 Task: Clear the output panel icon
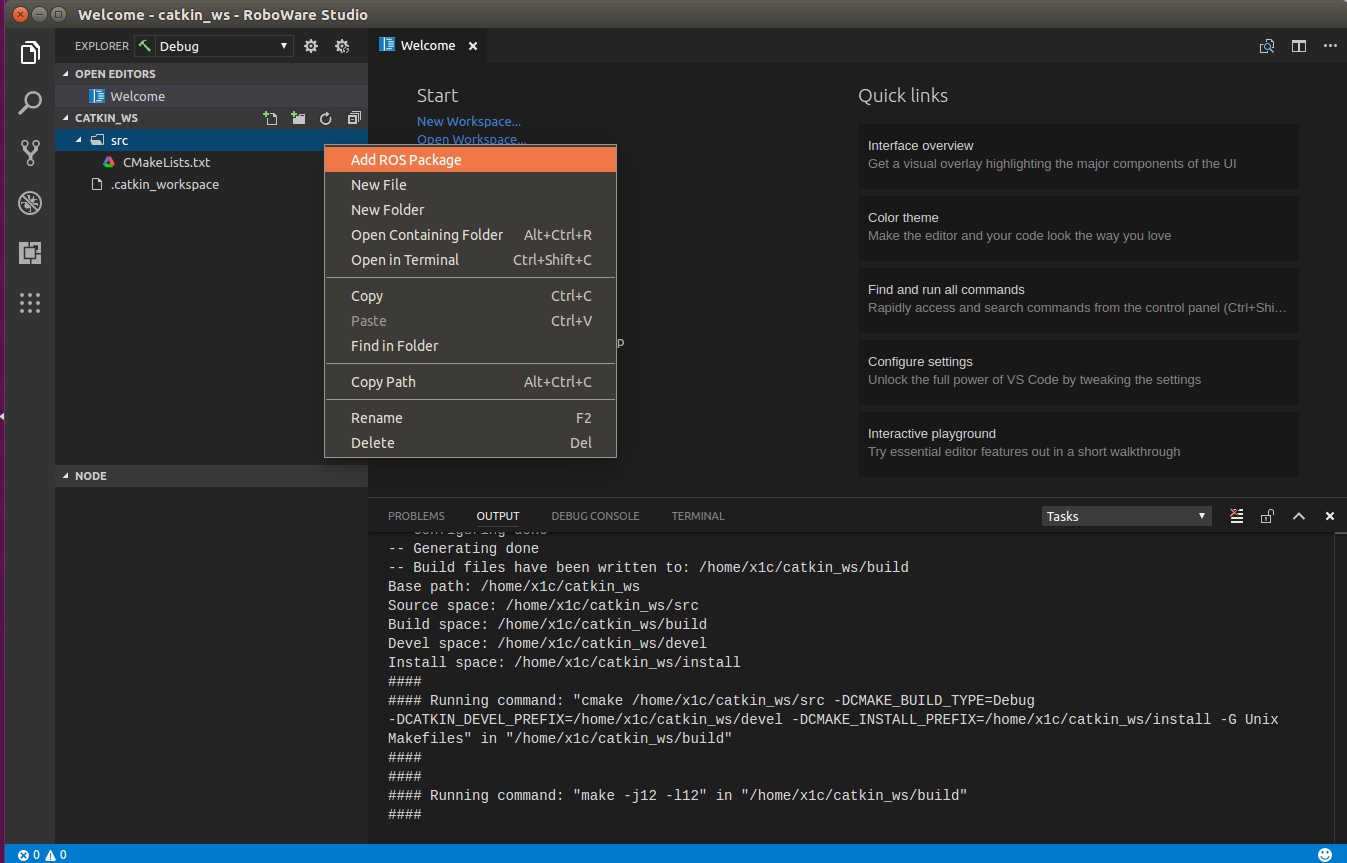1237,516
